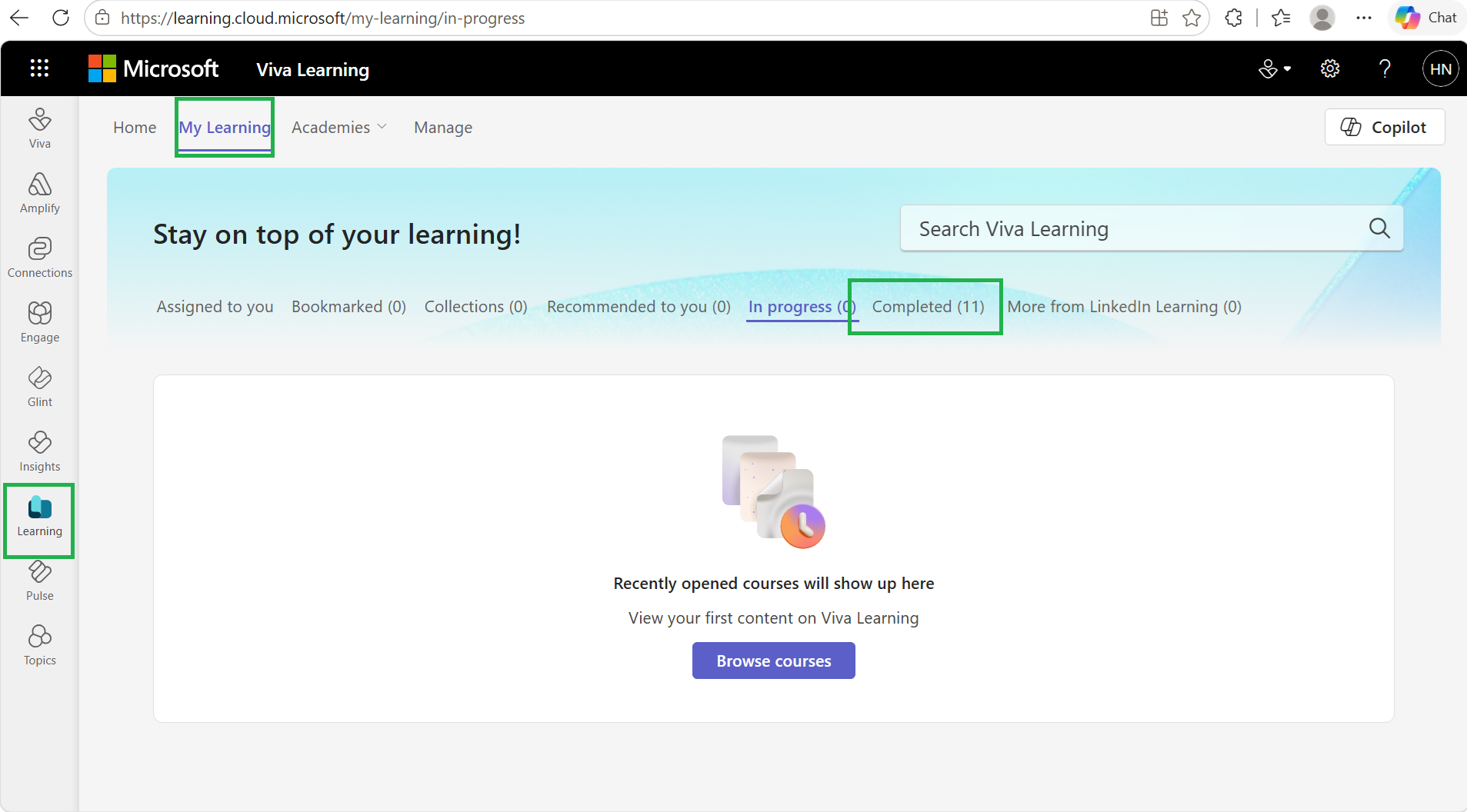Screen dimensions: 1467x812
Task: Open the browser split screen icon
Action: pos(1159,18)
